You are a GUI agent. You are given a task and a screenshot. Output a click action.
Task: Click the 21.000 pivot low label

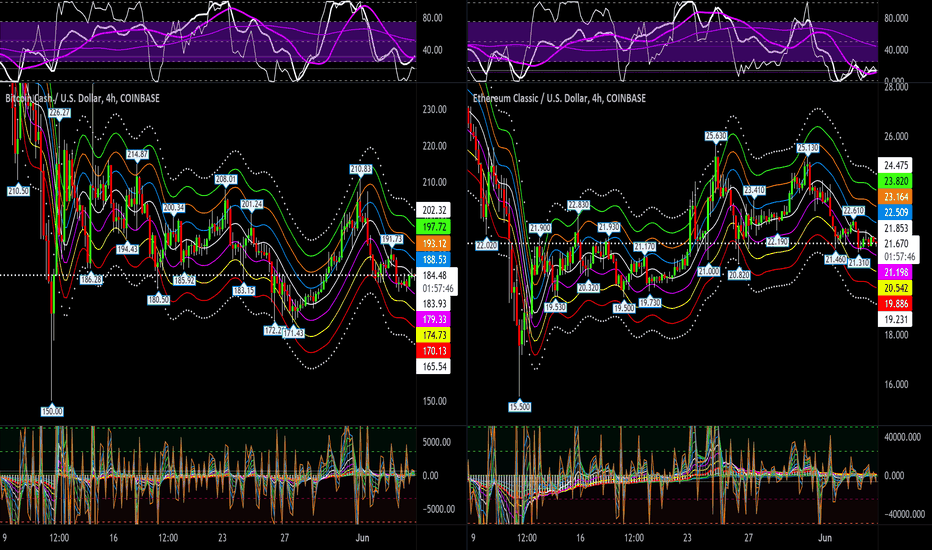point(709,271)
